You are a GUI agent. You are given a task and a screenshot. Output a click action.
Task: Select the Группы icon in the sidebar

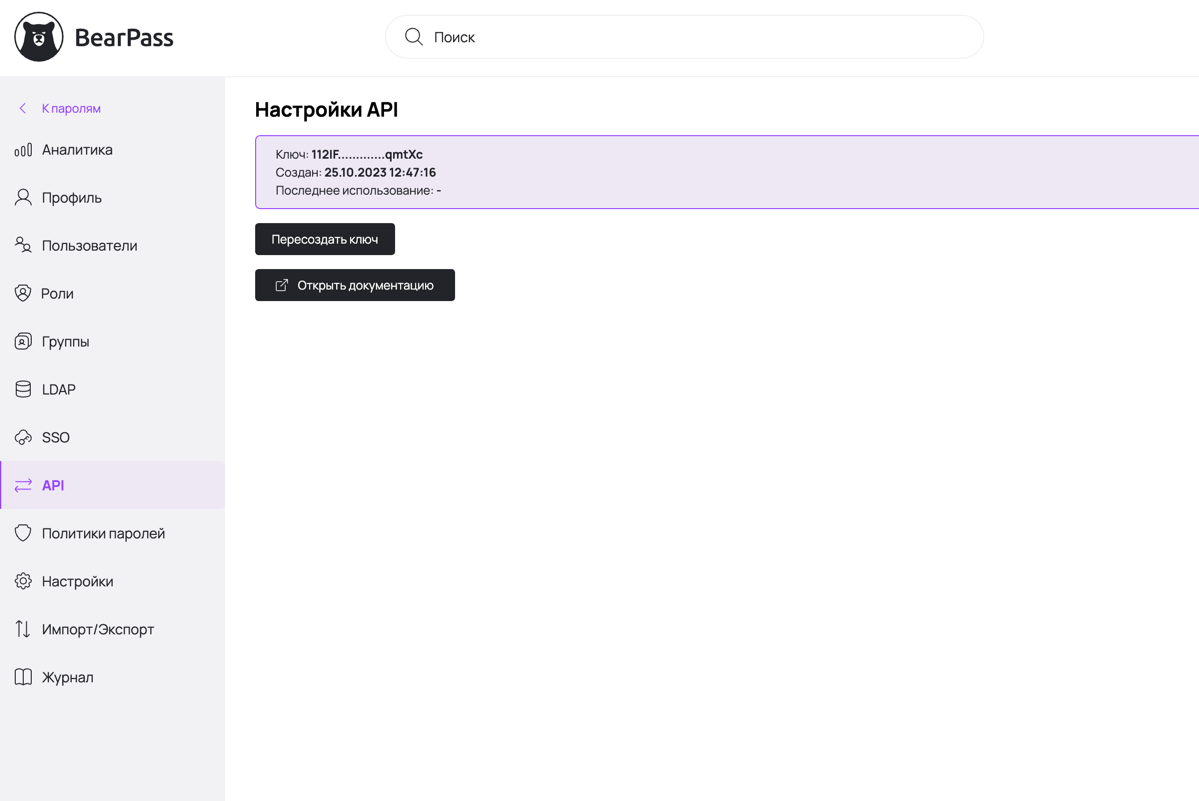coord(23,341)
